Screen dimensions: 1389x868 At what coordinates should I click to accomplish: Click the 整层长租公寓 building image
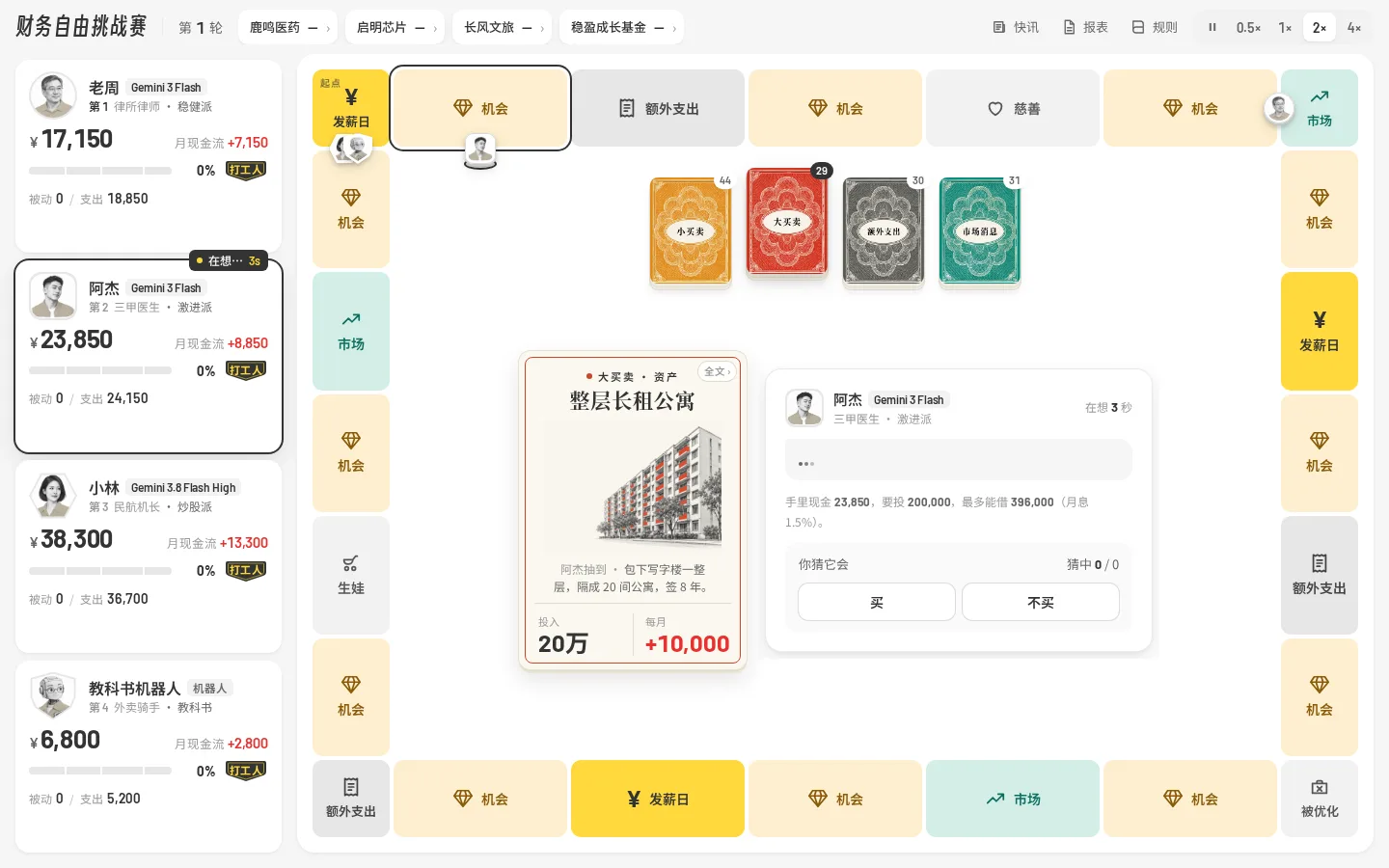[x=663, y=485]
